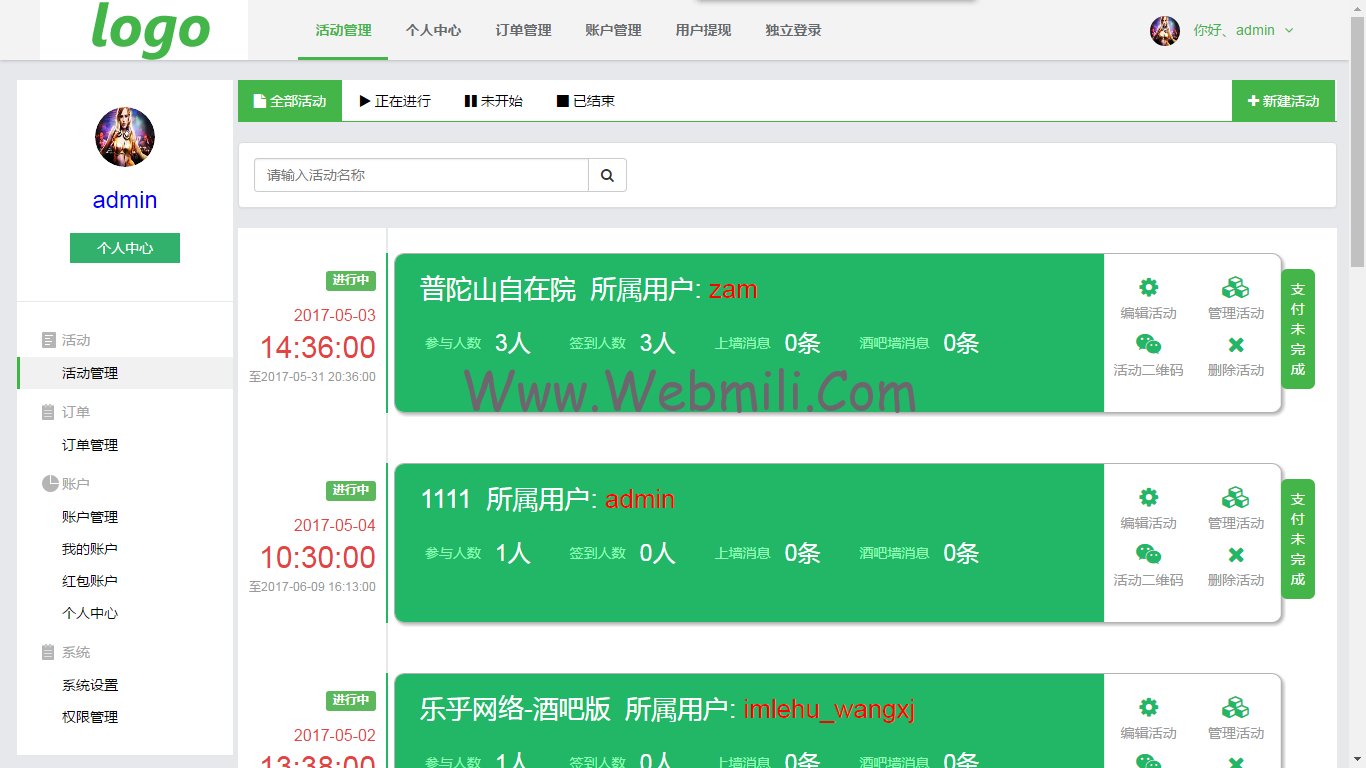The width and height of the screenshot is (1366, 768).
Task: Click the red username imlehu_wangxj
Action: pos(829,710)
